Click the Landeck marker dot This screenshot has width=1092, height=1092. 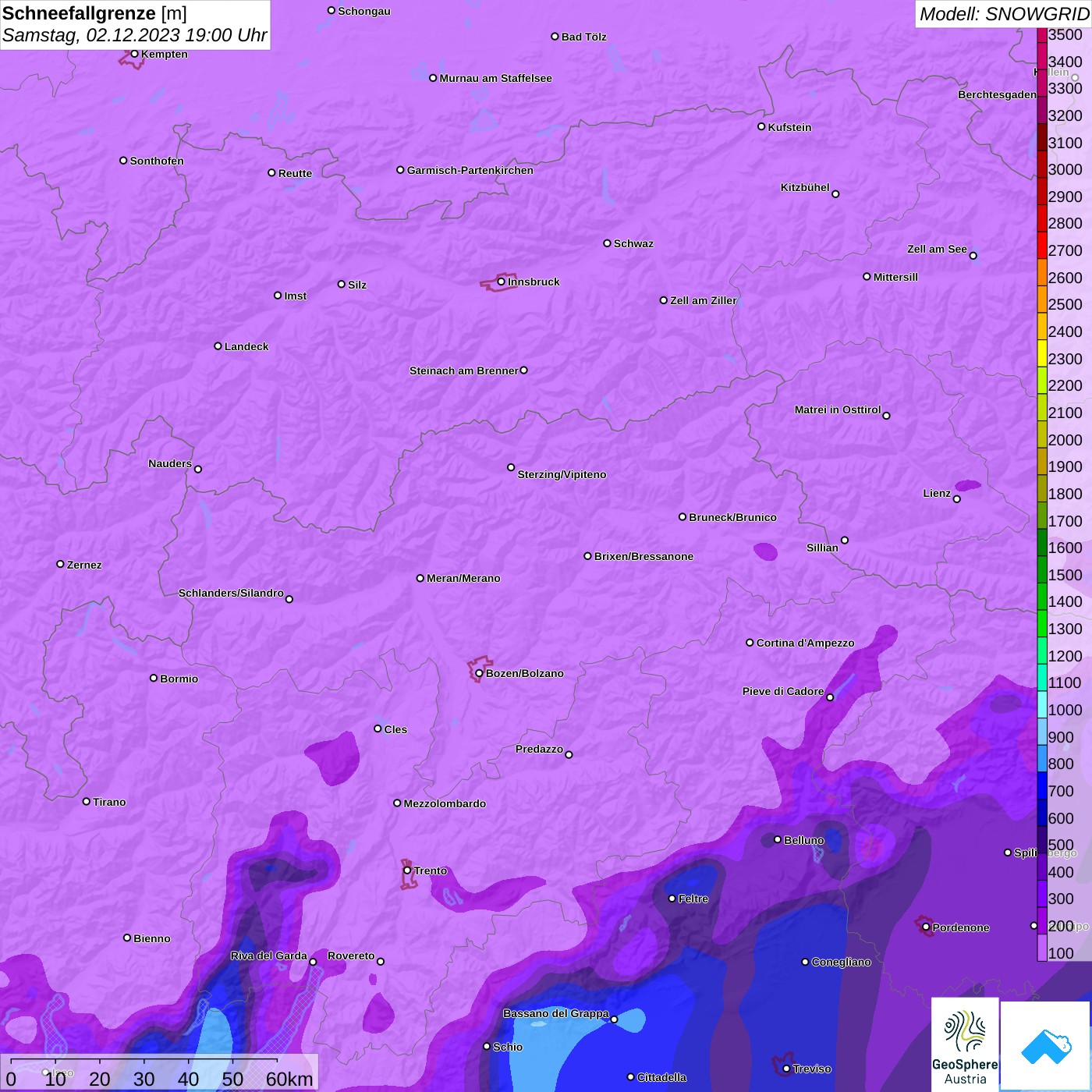[x=218, y=346]
